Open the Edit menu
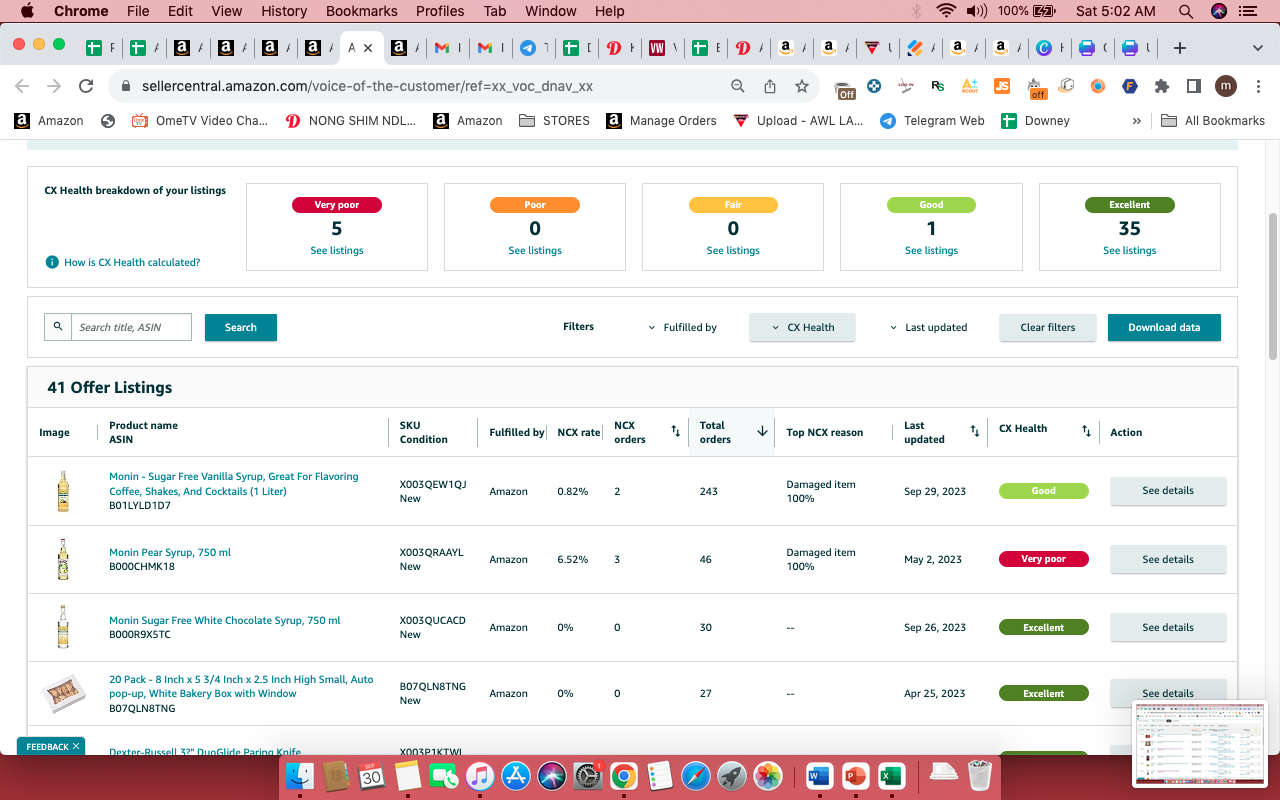 coord(180,11)
